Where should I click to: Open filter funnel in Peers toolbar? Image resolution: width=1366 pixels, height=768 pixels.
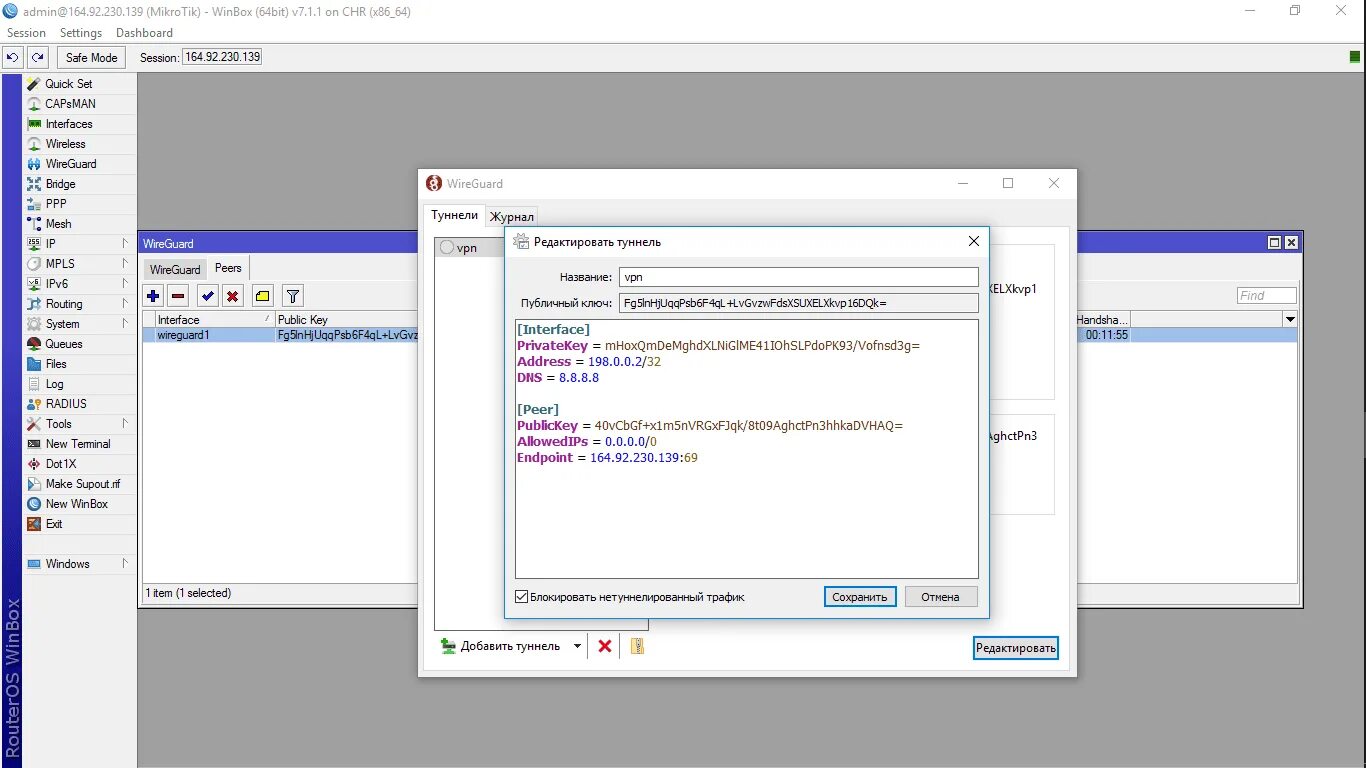[292, 296]
